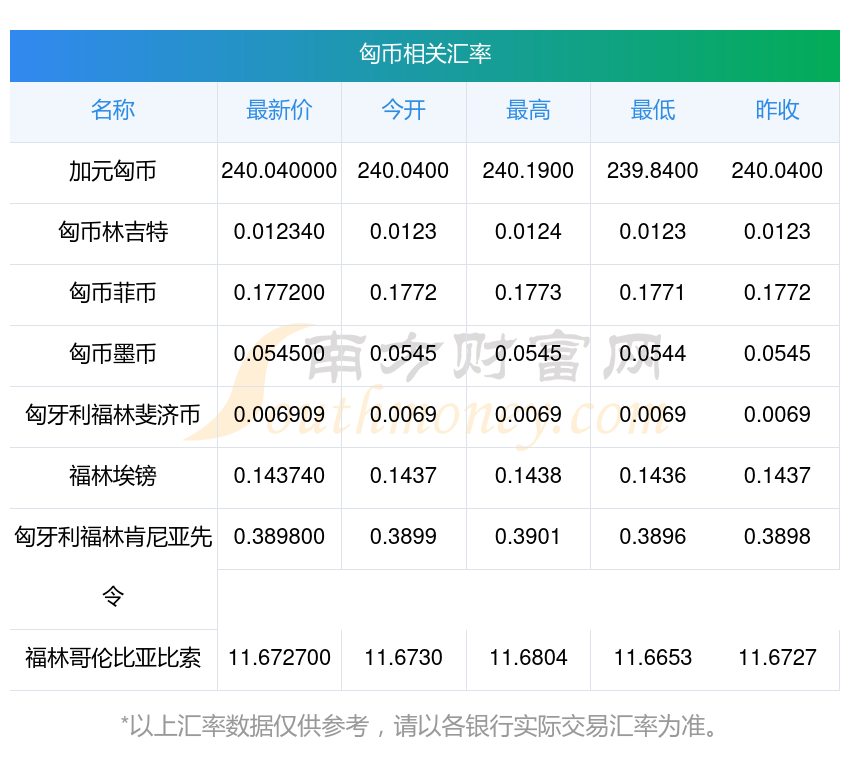Select the 11.6804 highest price cell
This screenshot has height=757, width=850.
pos(528,658)
